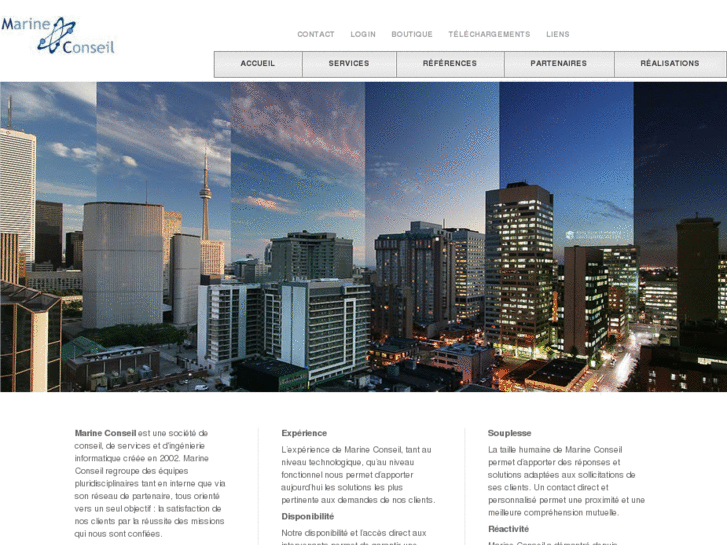Click the bold Marine Conseil intro text
Viewport: 727px width, 545px height.
105,433
